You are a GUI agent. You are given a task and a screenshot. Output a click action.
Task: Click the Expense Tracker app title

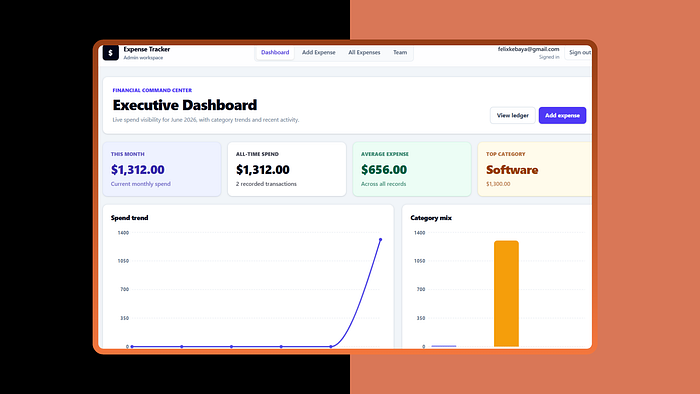pos(146,49)
